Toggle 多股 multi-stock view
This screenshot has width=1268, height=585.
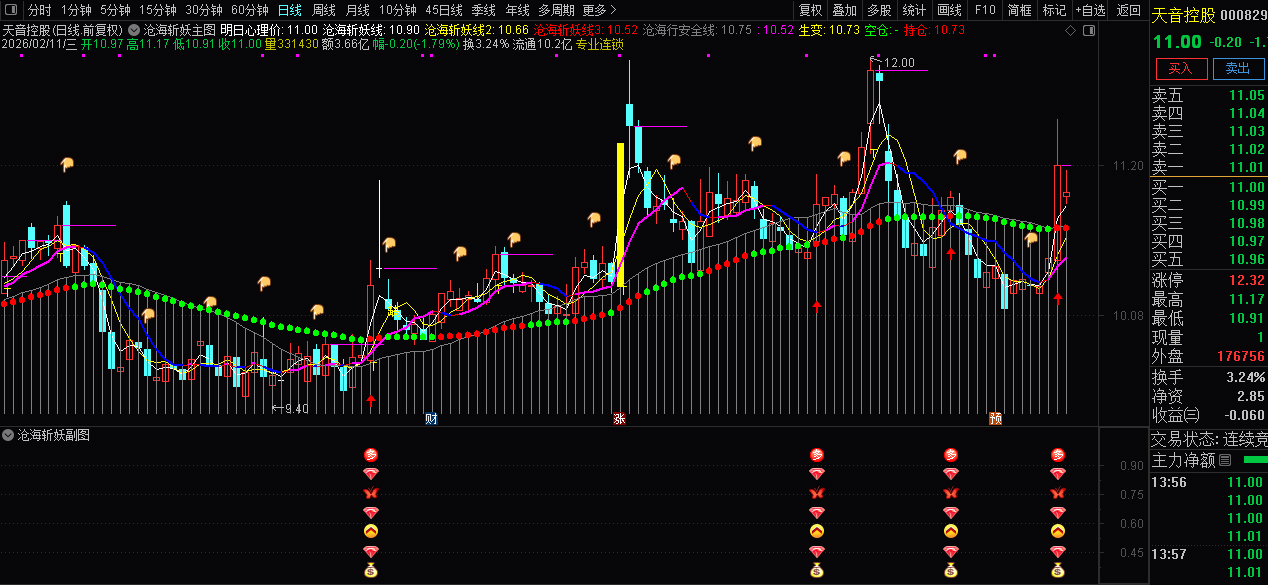point(880,10)
